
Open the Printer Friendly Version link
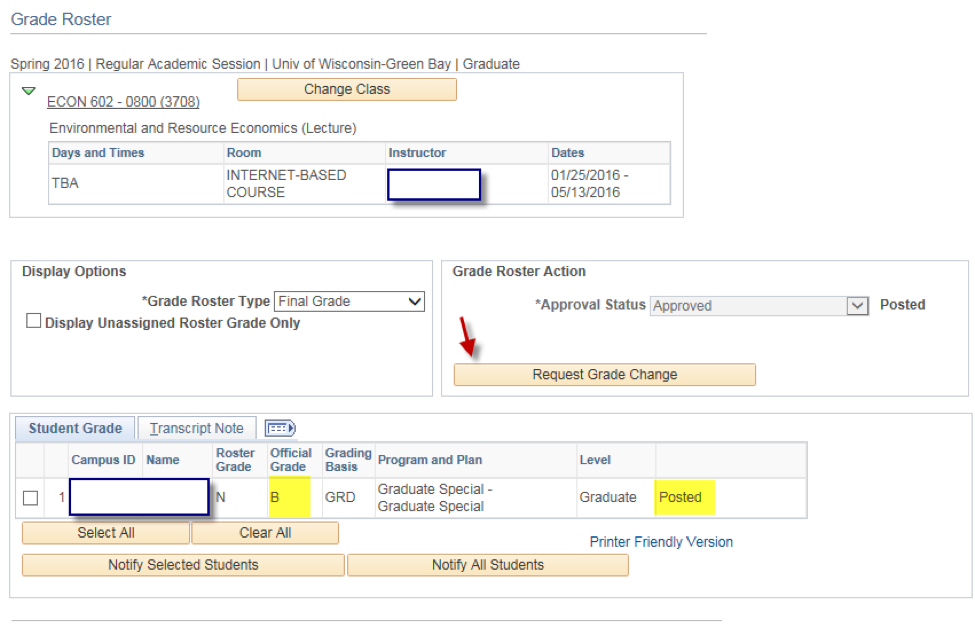pos(661,542)
